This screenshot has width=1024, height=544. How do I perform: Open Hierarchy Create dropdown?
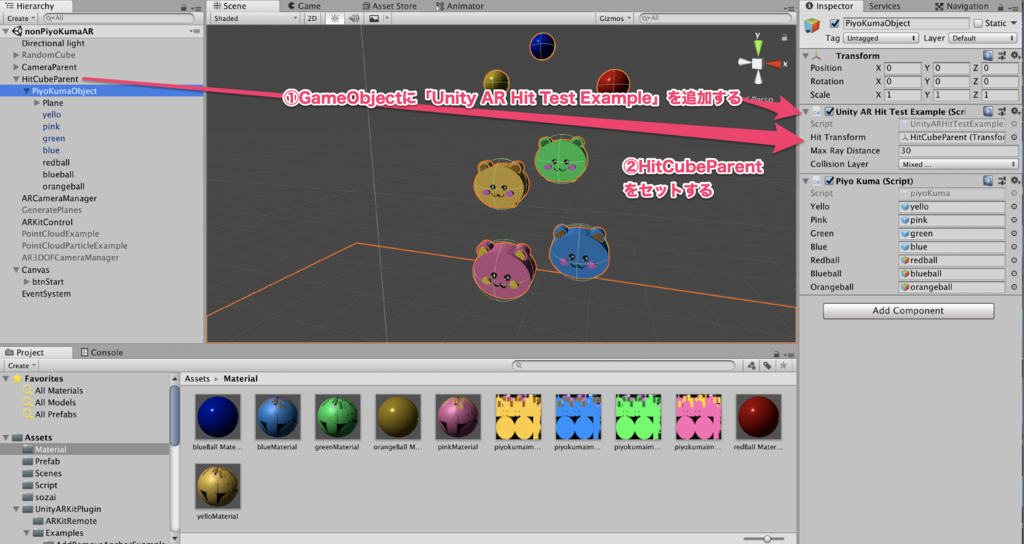click(x=22, y=18)
